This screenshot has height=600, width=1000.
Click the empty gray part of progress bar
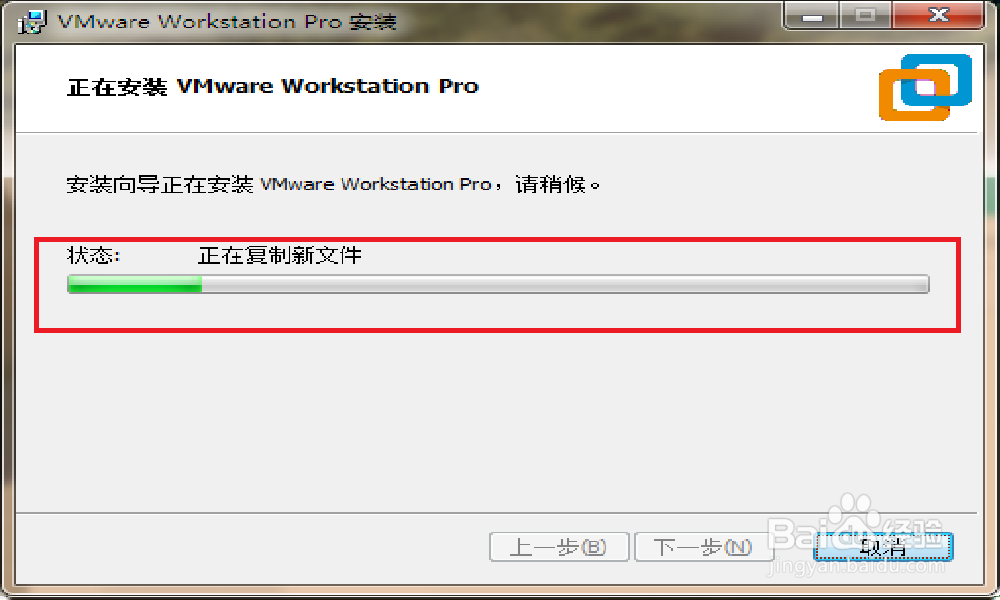(x=565, y=284)
